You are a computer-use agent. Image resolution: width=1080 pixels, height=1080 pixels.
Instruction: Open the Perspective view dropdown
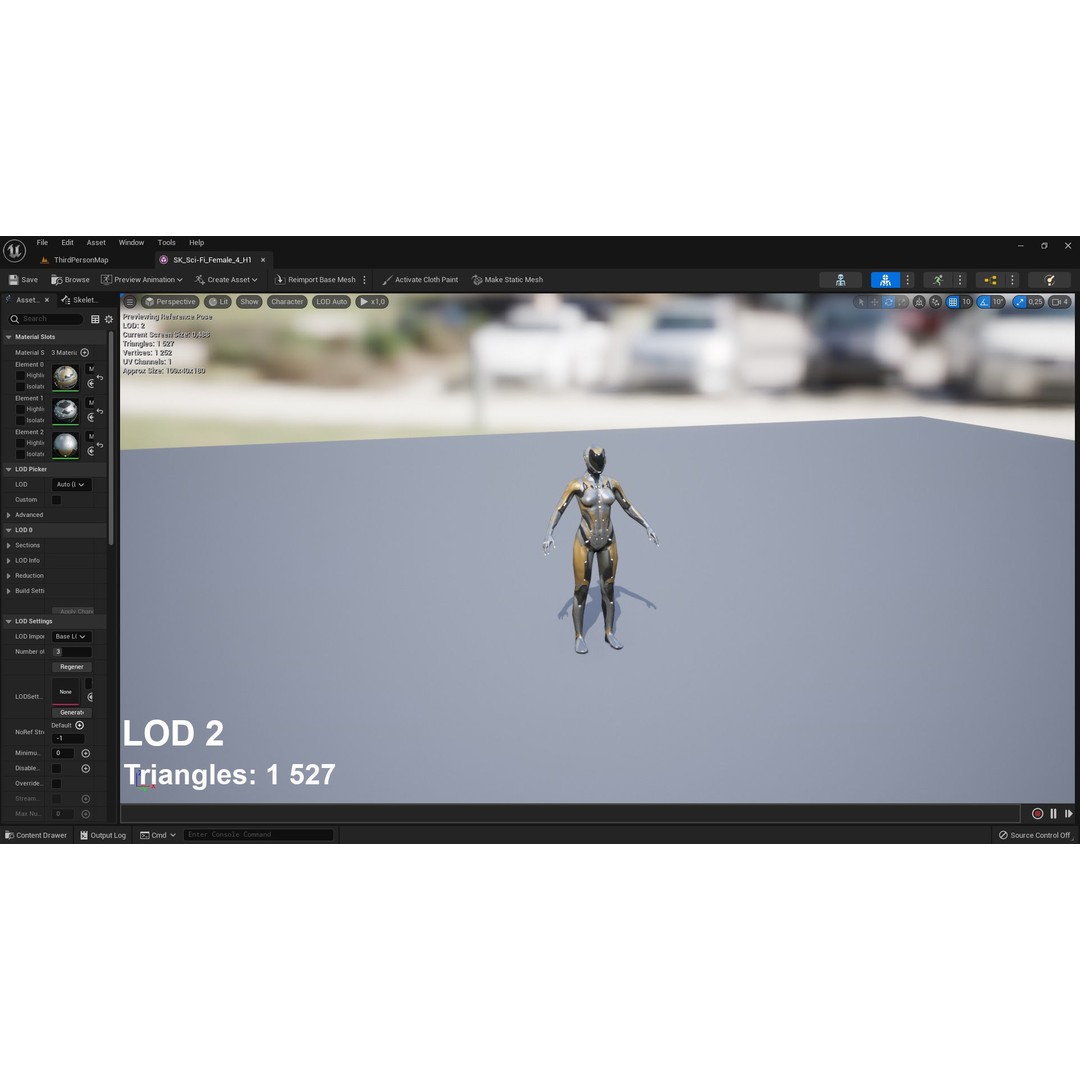coord(170,302)
